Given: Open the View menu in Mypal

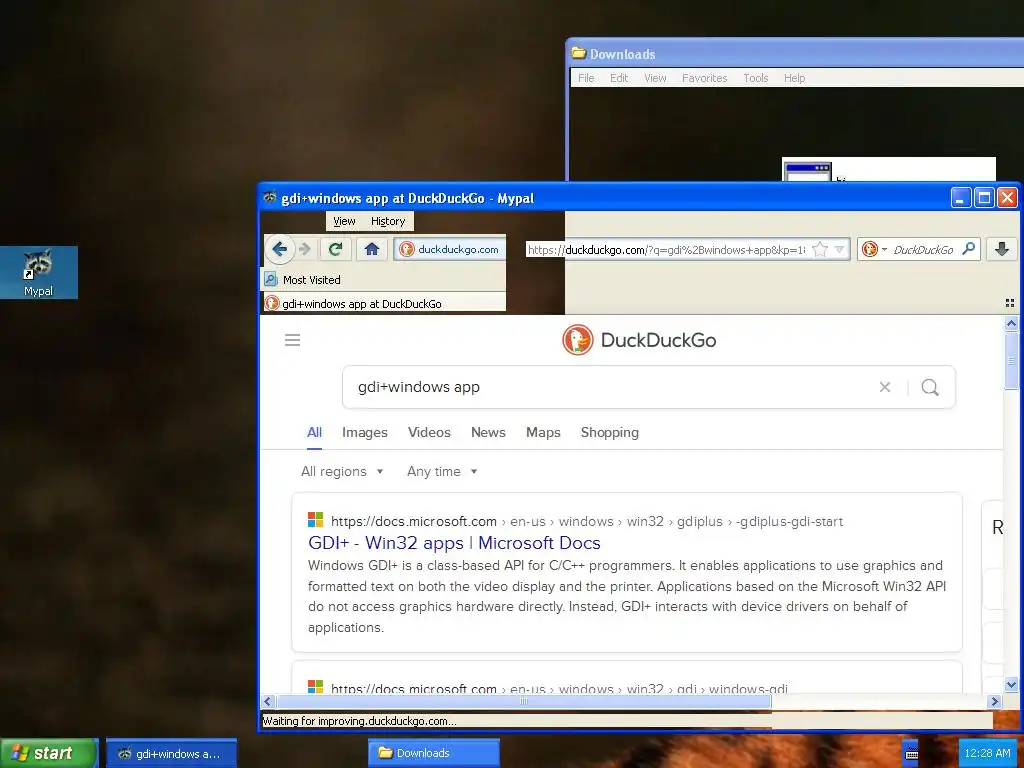Looking at the screenshot, I should (344, 221).
